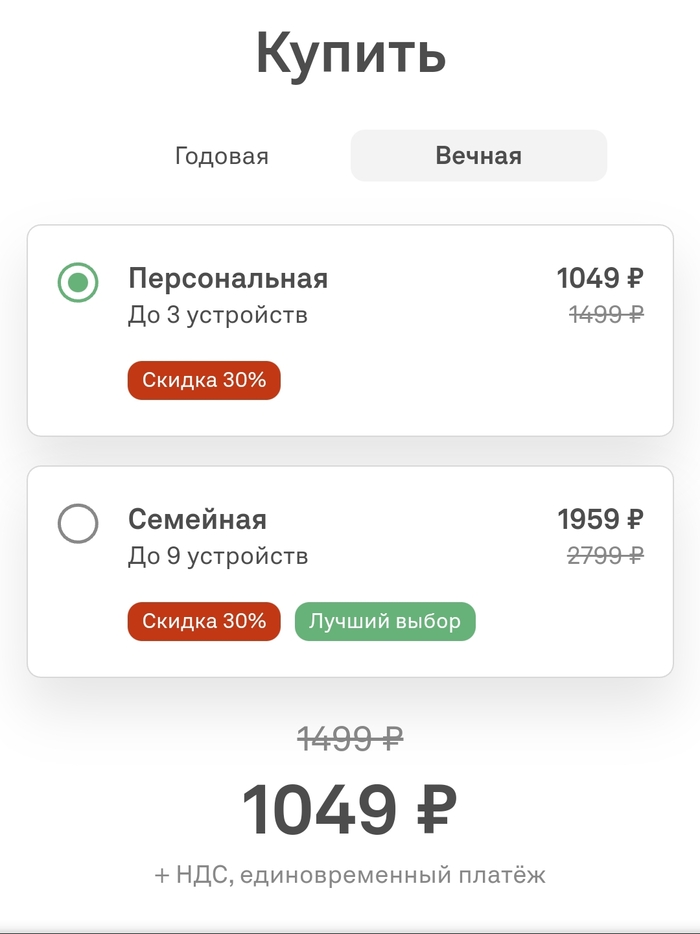Click the 1049 ₽ price in Персональная card
Viewport: 700px width, 934px height.
(x=599, y=277)
